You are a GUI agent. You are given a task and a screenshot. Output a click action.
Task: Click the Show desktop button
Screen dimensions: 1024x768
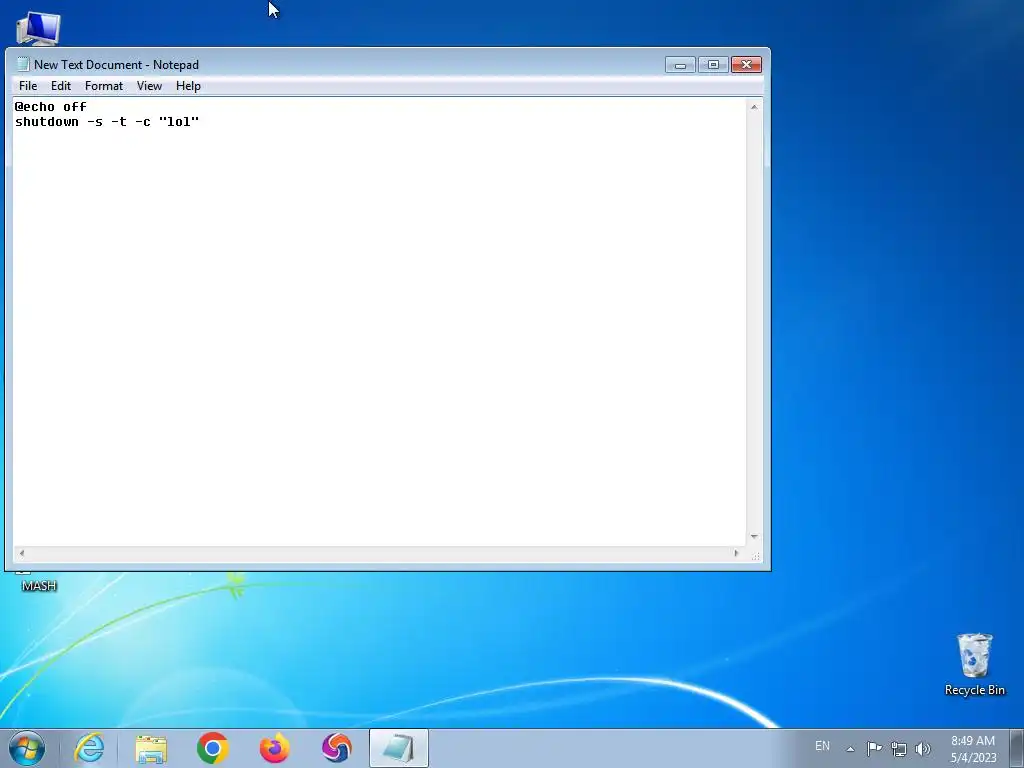tap(1017, 748)
